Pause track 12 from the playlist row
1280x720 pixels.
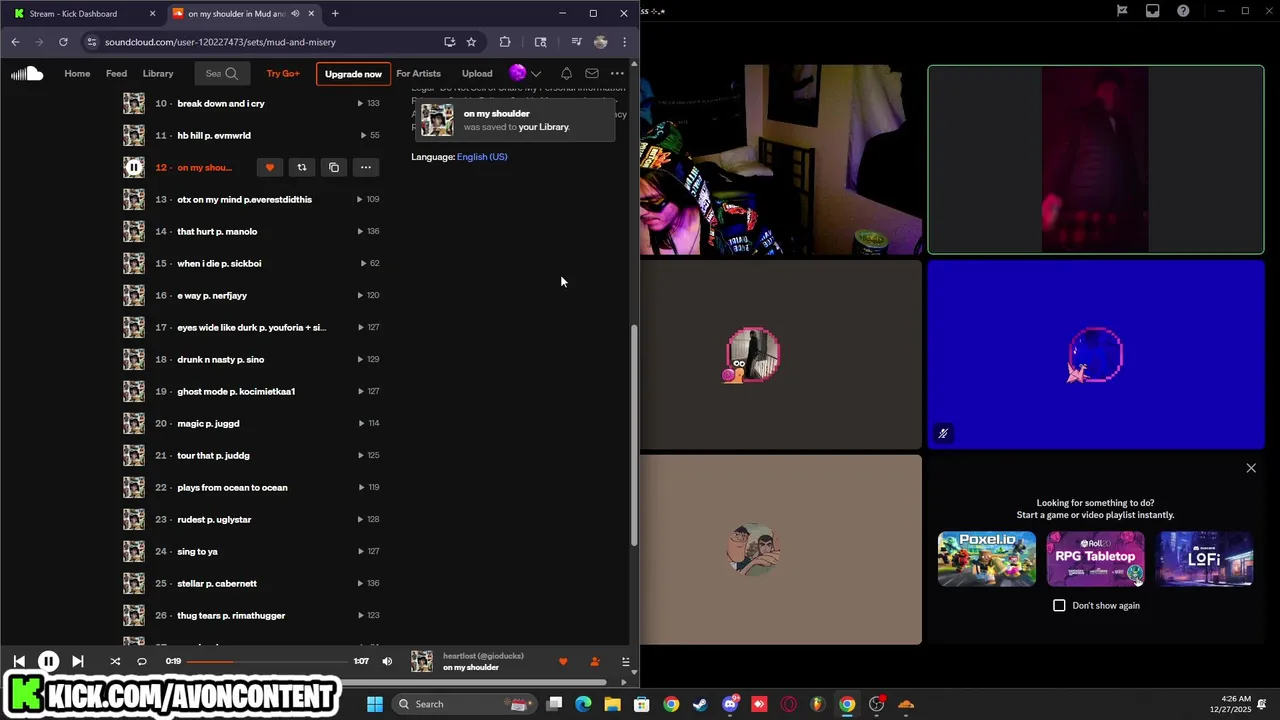coord(134,167)
